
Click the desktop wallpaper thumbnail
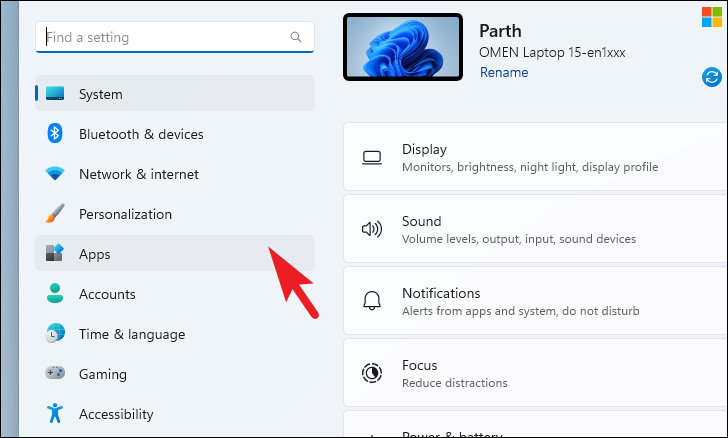tap(403, 47)
